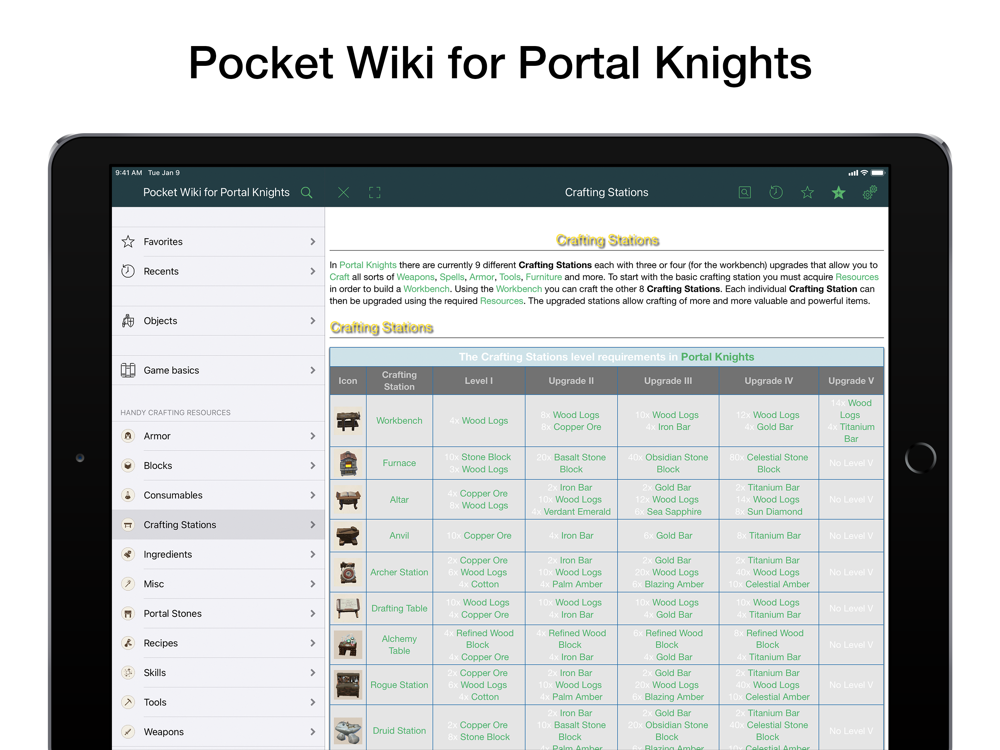
Task: Open the Workbench icon thumbnail in table
Action: tap(348, 421)
